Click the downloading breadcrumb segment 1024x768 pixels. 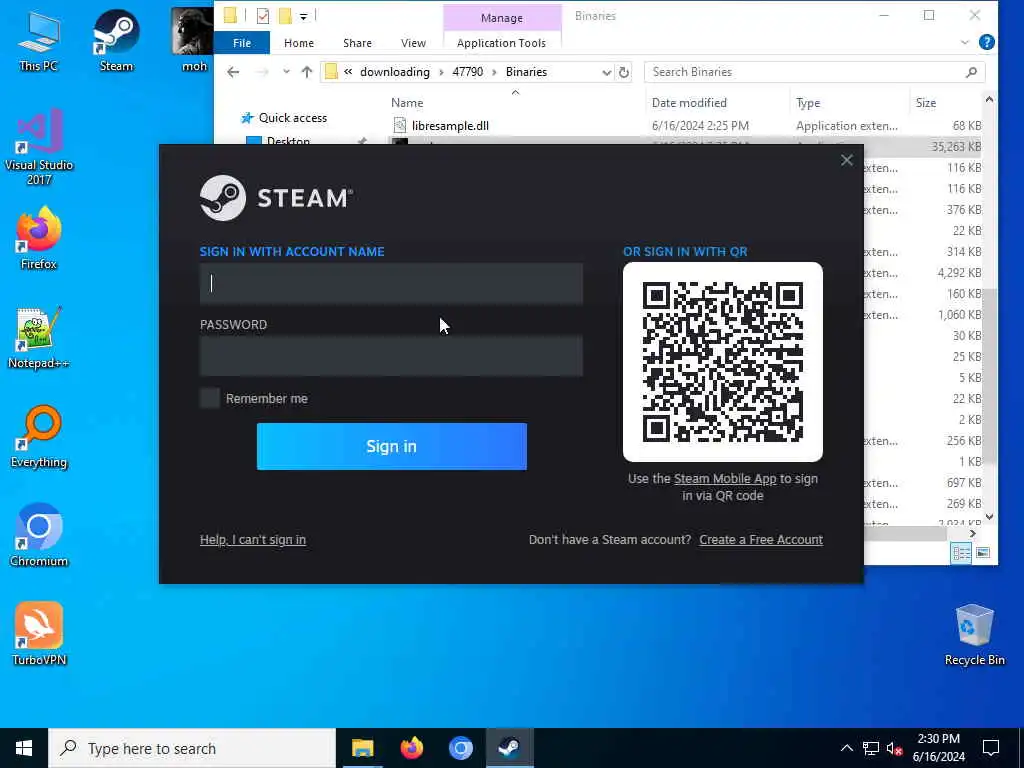coord(394,72)
